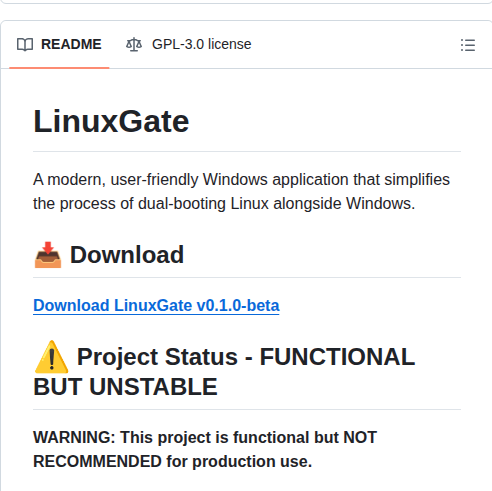Click Download LinuxGate v0.1.0-beta link
This screenshot has height=491, width=492.
pyautogui.click(x=156, y=305)
